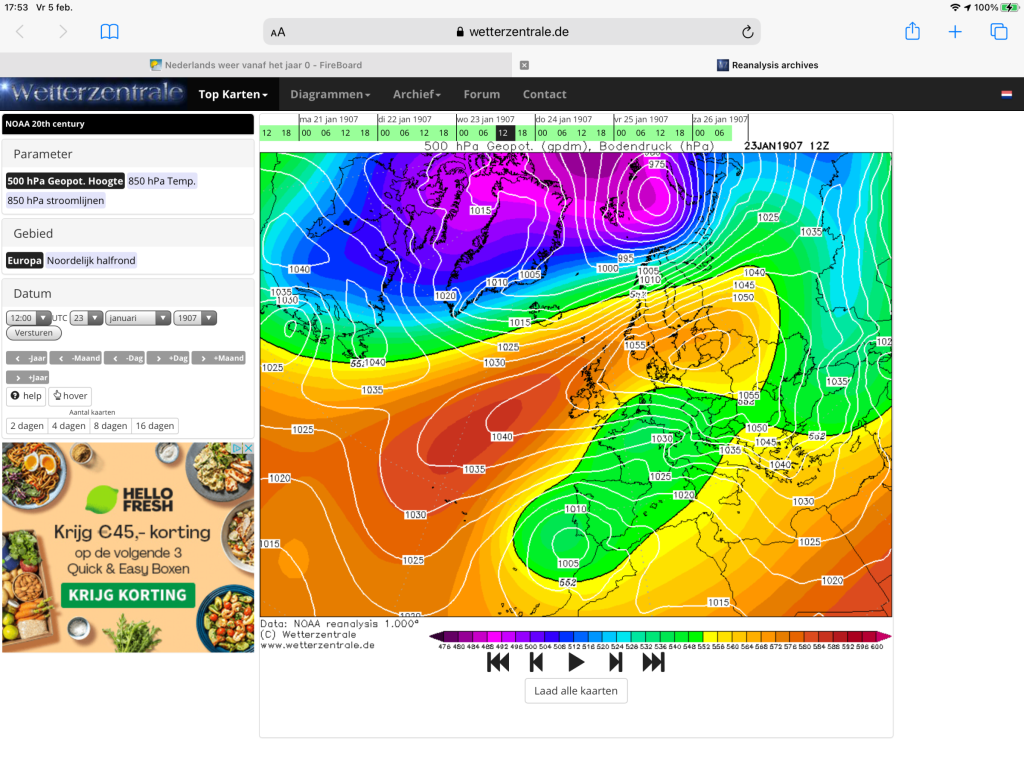Viewport: 1024px width, 768px height.
Task: Tap the share icon in Safari toolbar
Action: click(912, 31)
